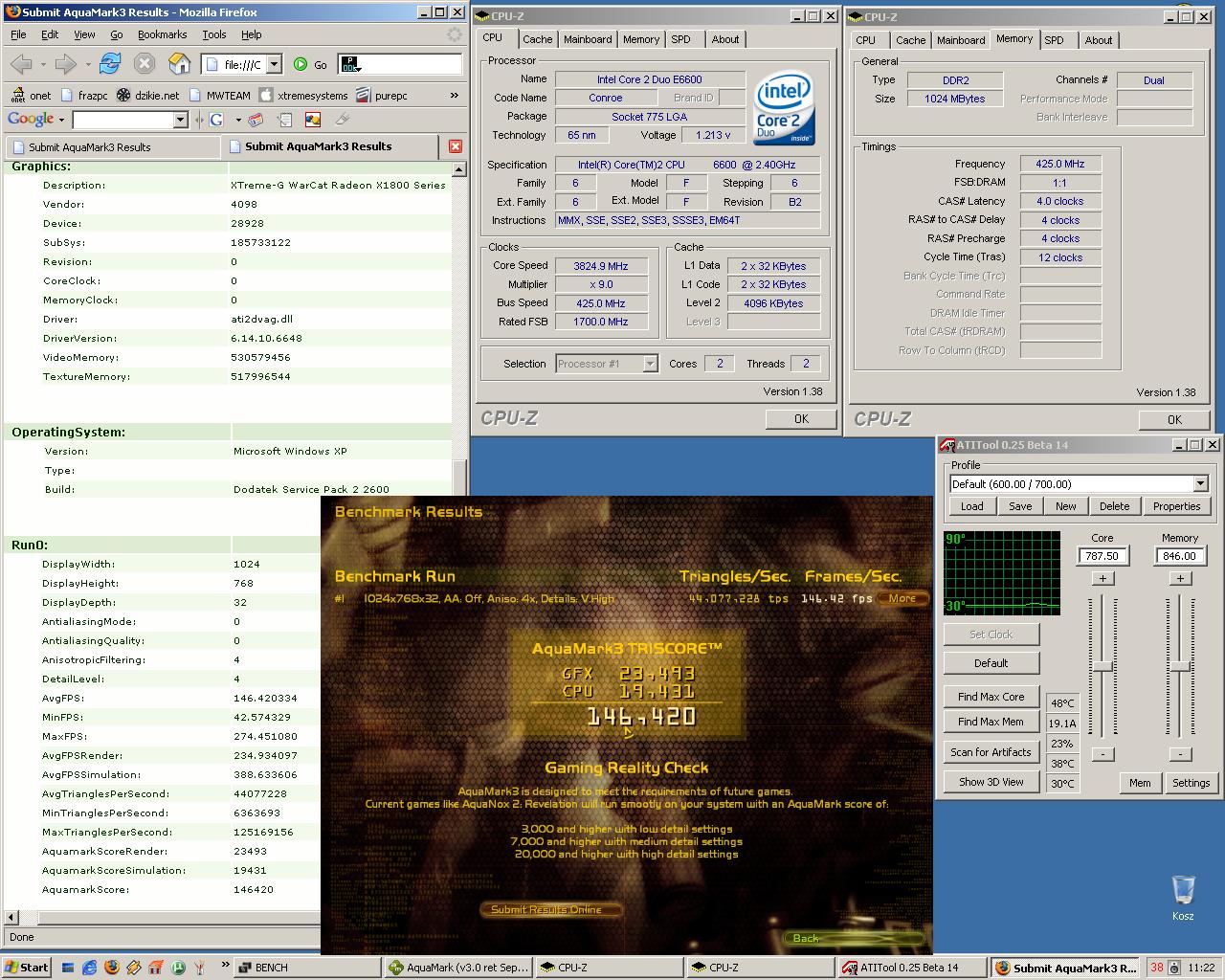Increase Core clock with plus button
The width and height of the screenshot is (1225, 980).
(1102, 578)
